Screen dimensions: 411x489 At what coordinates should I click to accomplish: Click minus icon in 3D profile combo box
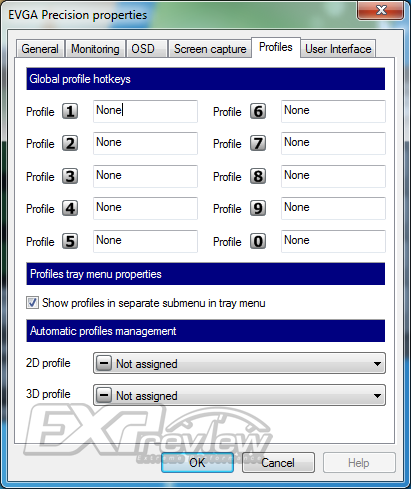(x=104, y=395)
